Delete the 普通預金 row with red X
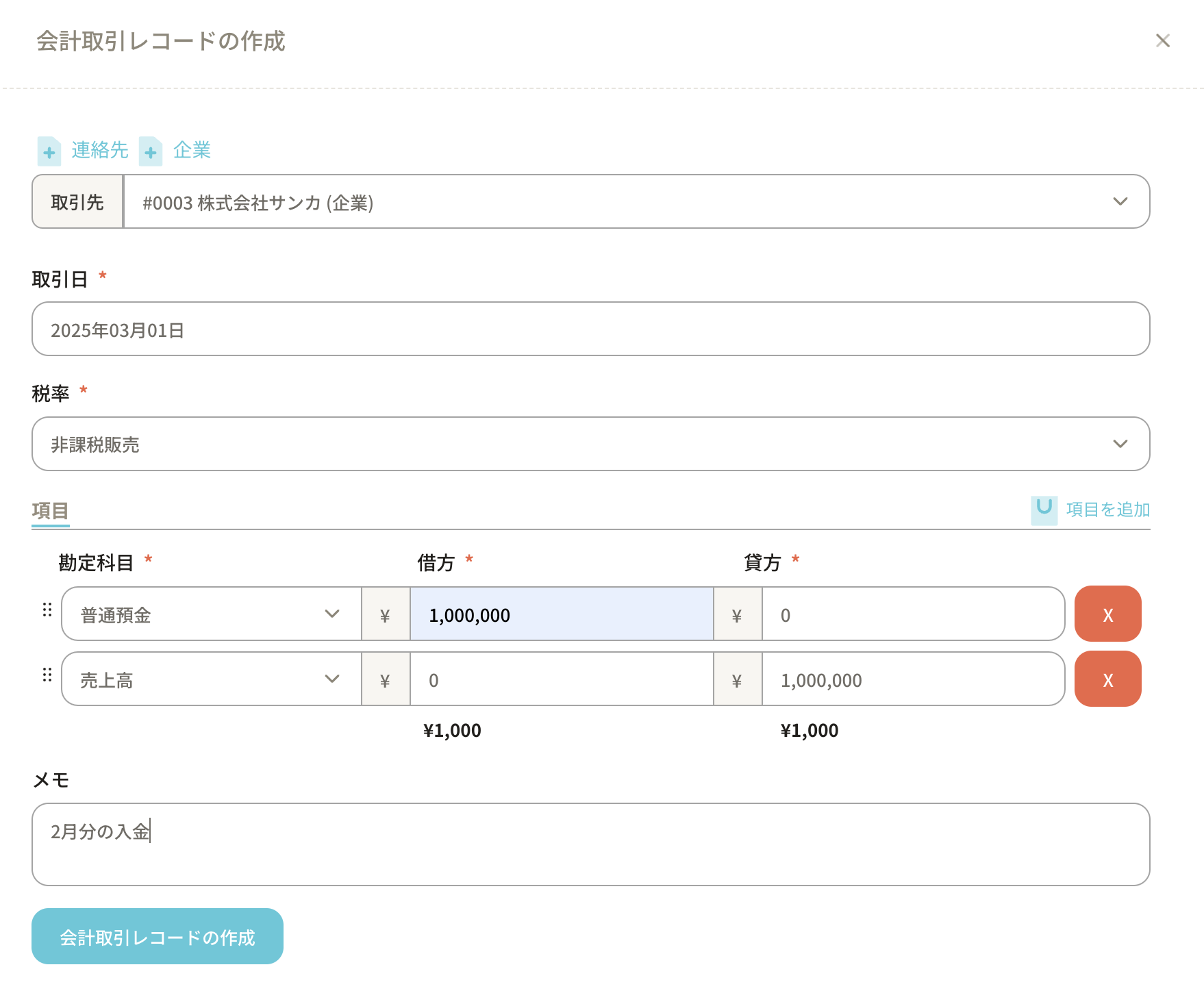1204x1004 pixels. [x=1107, y=614]
